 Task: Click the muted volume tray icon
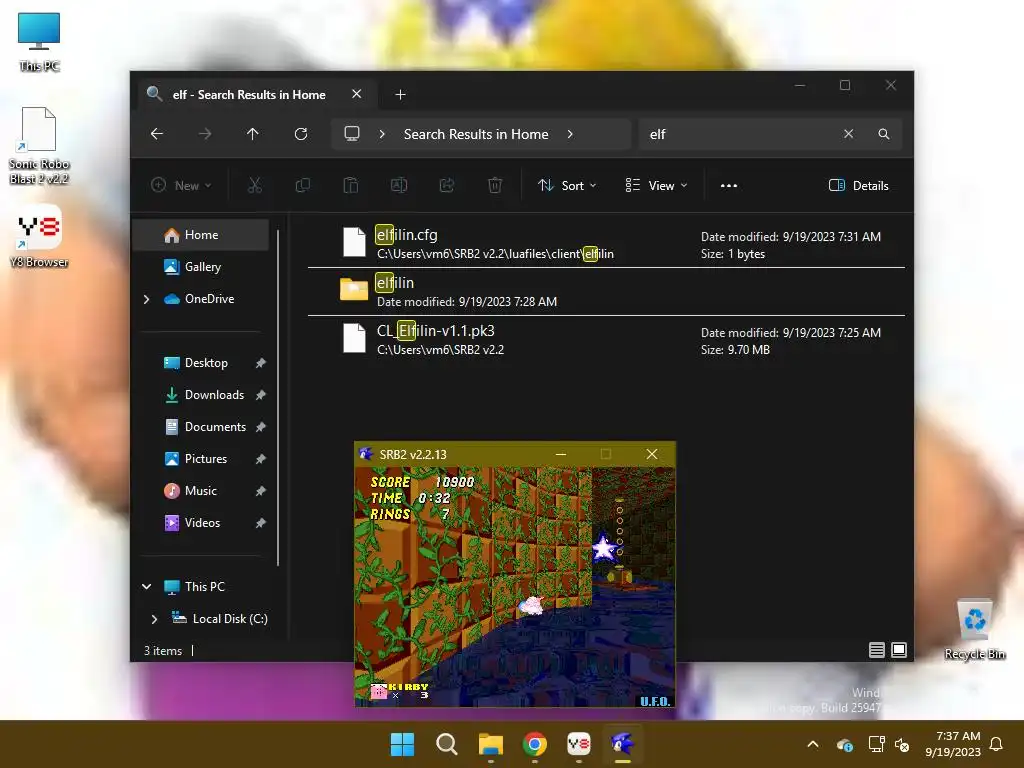903,744
